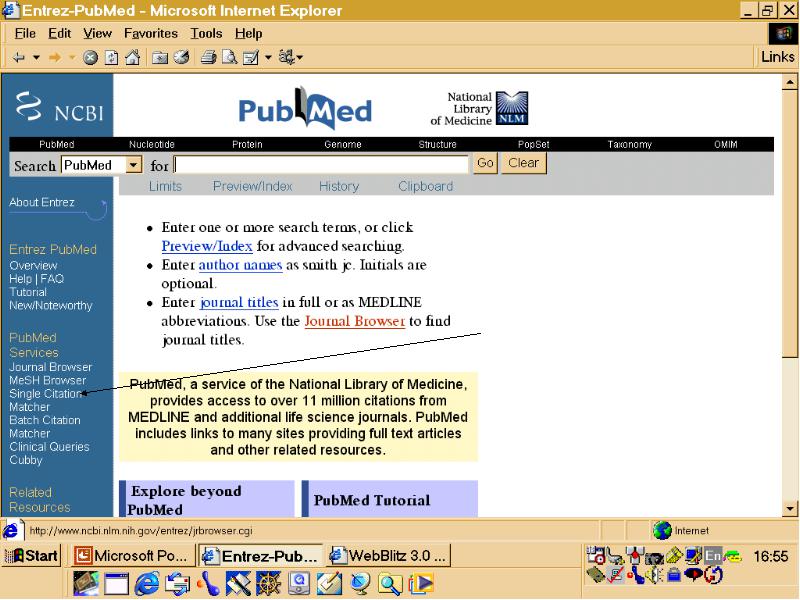Open the media player quick launch icon
This screenshot has width=800, height=600.
pyautogui.click(x=421, y=583)
